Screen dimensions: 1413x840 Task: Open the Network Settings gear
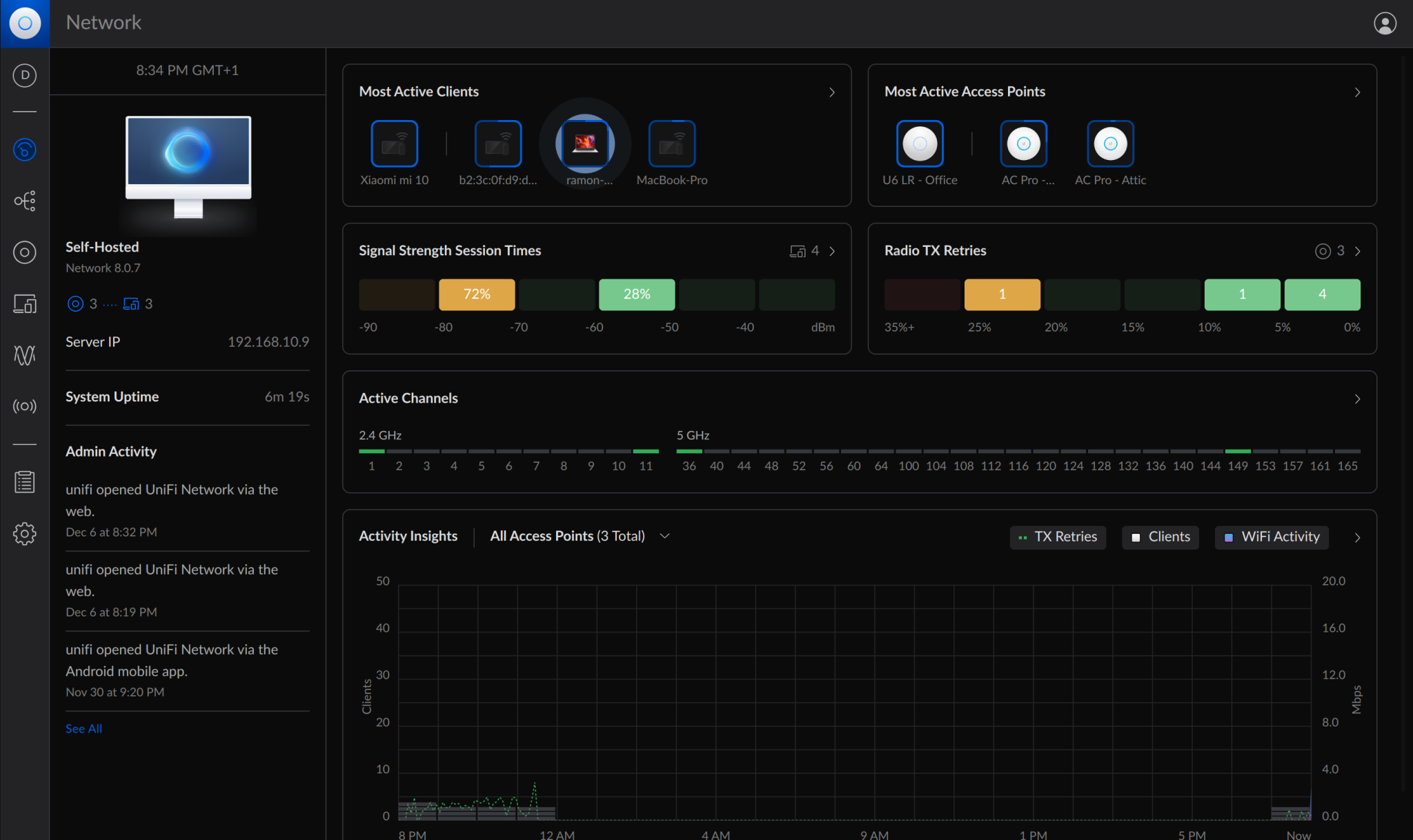point(25,533)
